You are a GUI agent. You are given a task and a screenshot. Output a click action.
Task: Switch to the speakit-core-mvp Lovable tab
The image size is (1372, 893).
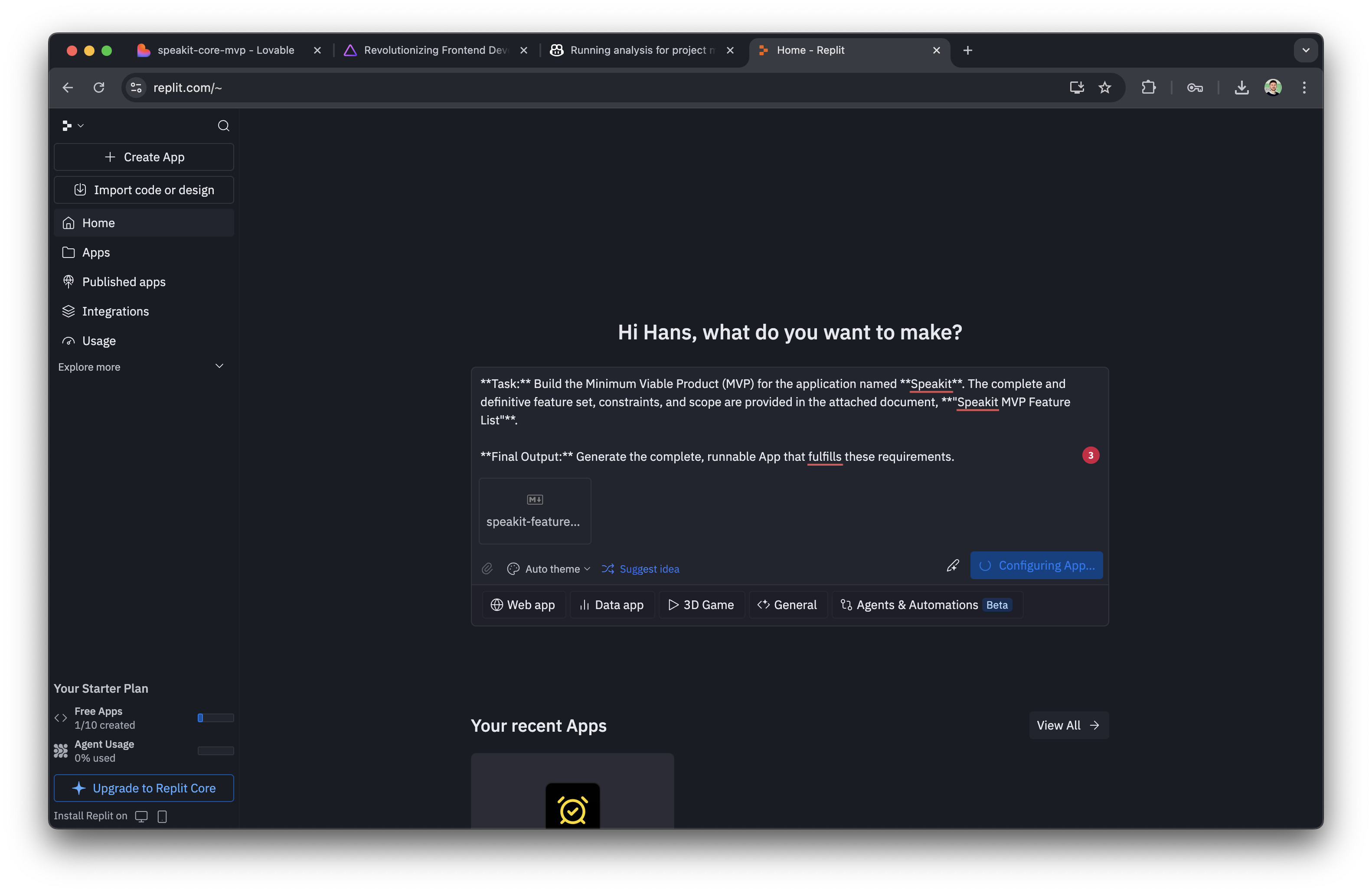click(225, 50)
